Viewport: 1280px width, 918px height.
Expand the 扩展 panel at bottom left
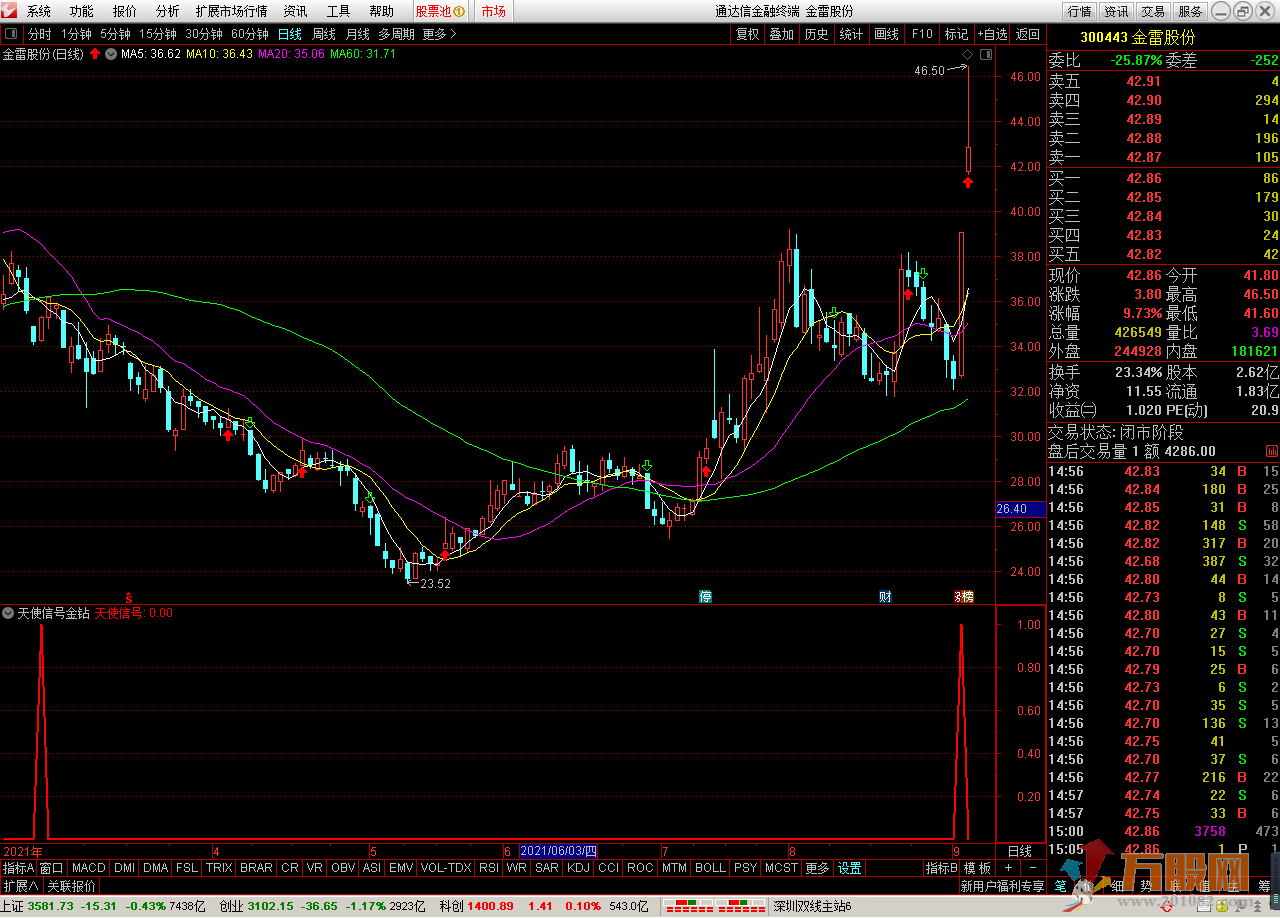tap(21, 886)
